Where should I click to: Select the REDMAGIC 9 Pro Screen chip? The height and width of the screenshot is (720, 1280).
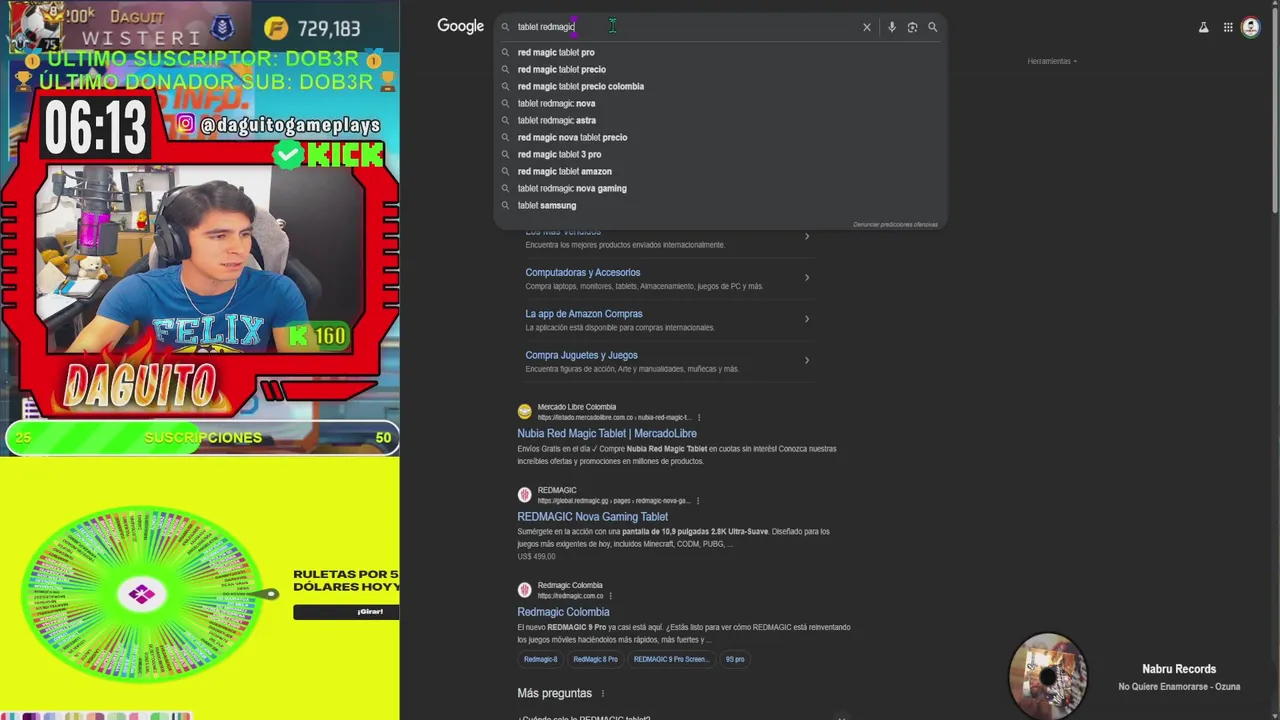(x=671, y=659)
